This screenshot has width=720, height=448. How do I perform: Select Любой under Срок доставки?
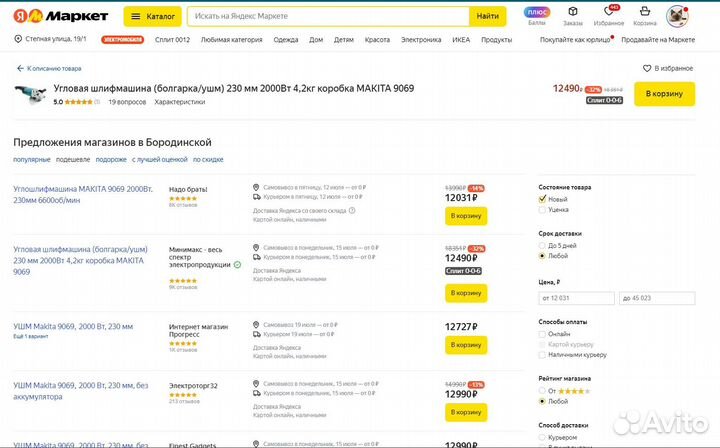(x=542, y=256)
